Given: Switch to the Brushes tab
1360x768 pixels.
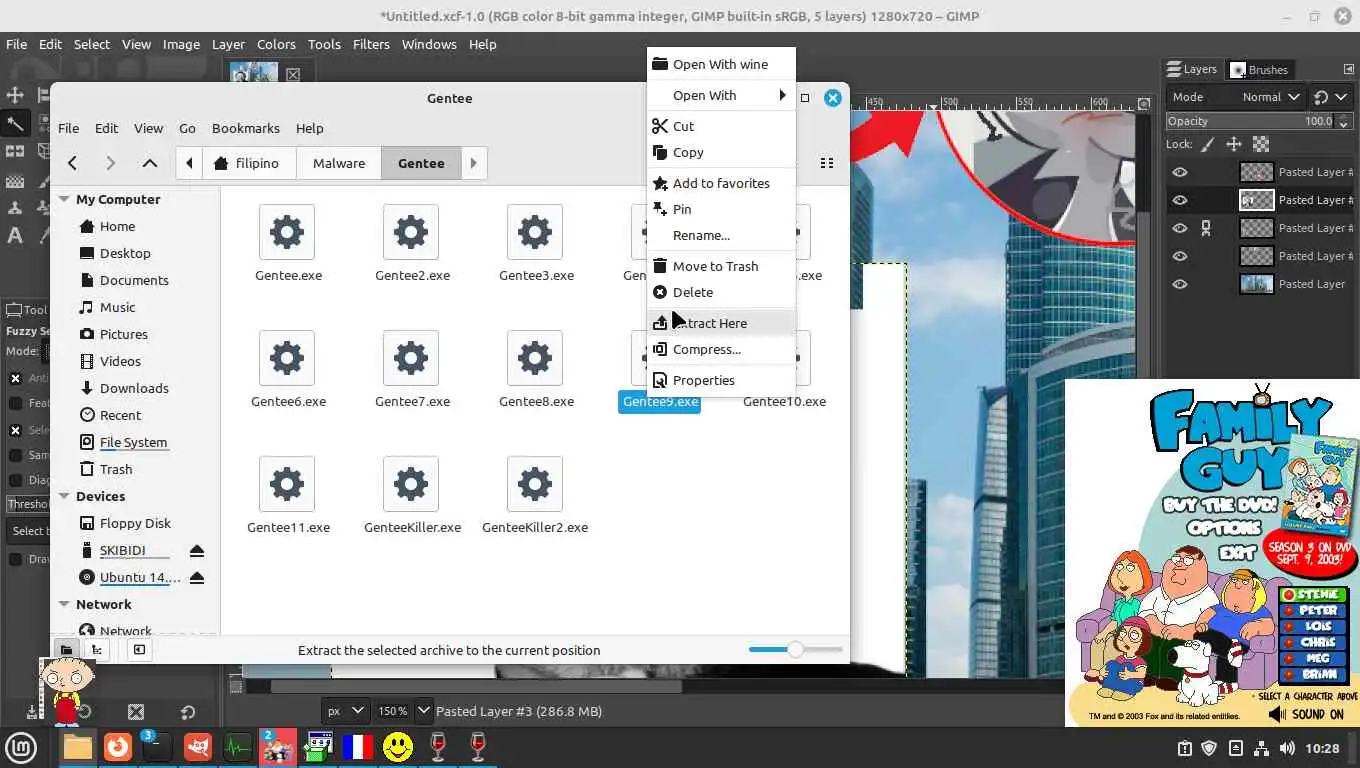Looking at the screenshot, I should pos(1260,70).
